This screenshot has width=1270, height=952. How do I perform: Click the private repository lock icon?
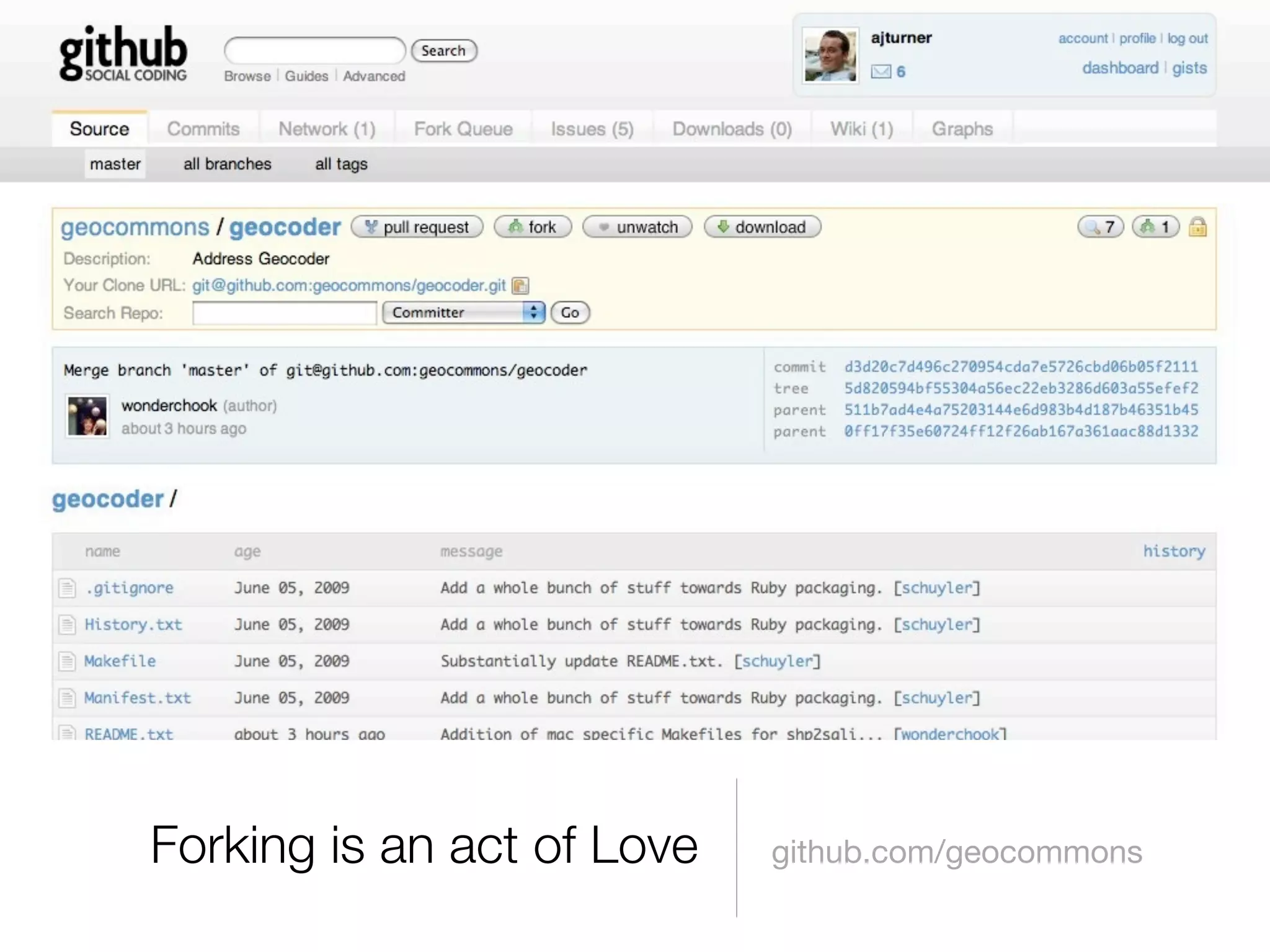tap(1197, 227)
